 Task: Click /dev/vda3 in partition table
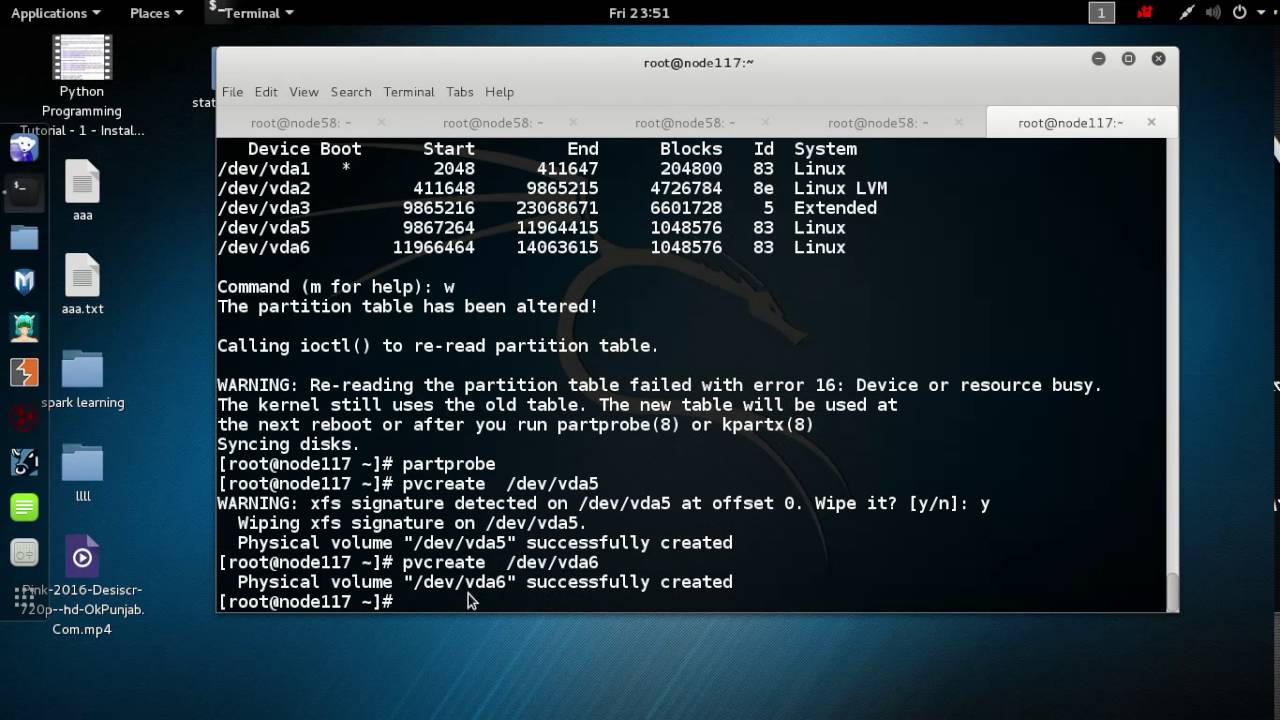[x=263, y=208]
